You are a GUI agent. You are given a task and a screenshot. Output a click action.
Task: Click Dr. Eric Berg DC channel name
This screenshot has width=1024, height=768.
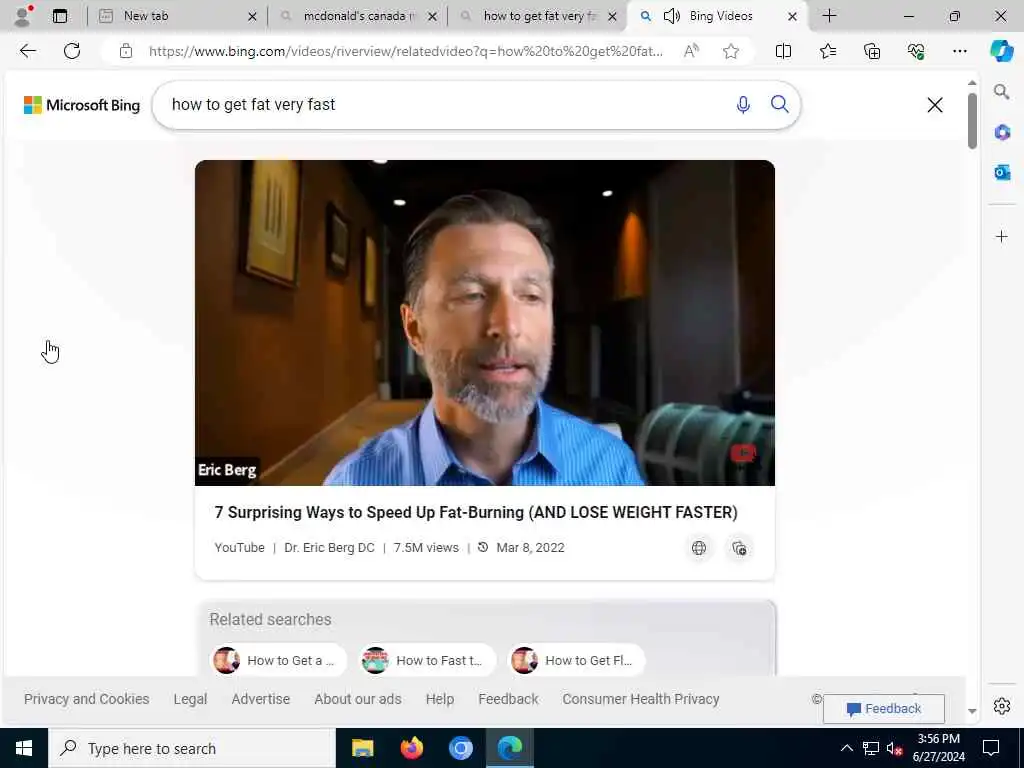click(x=329, y=548)
